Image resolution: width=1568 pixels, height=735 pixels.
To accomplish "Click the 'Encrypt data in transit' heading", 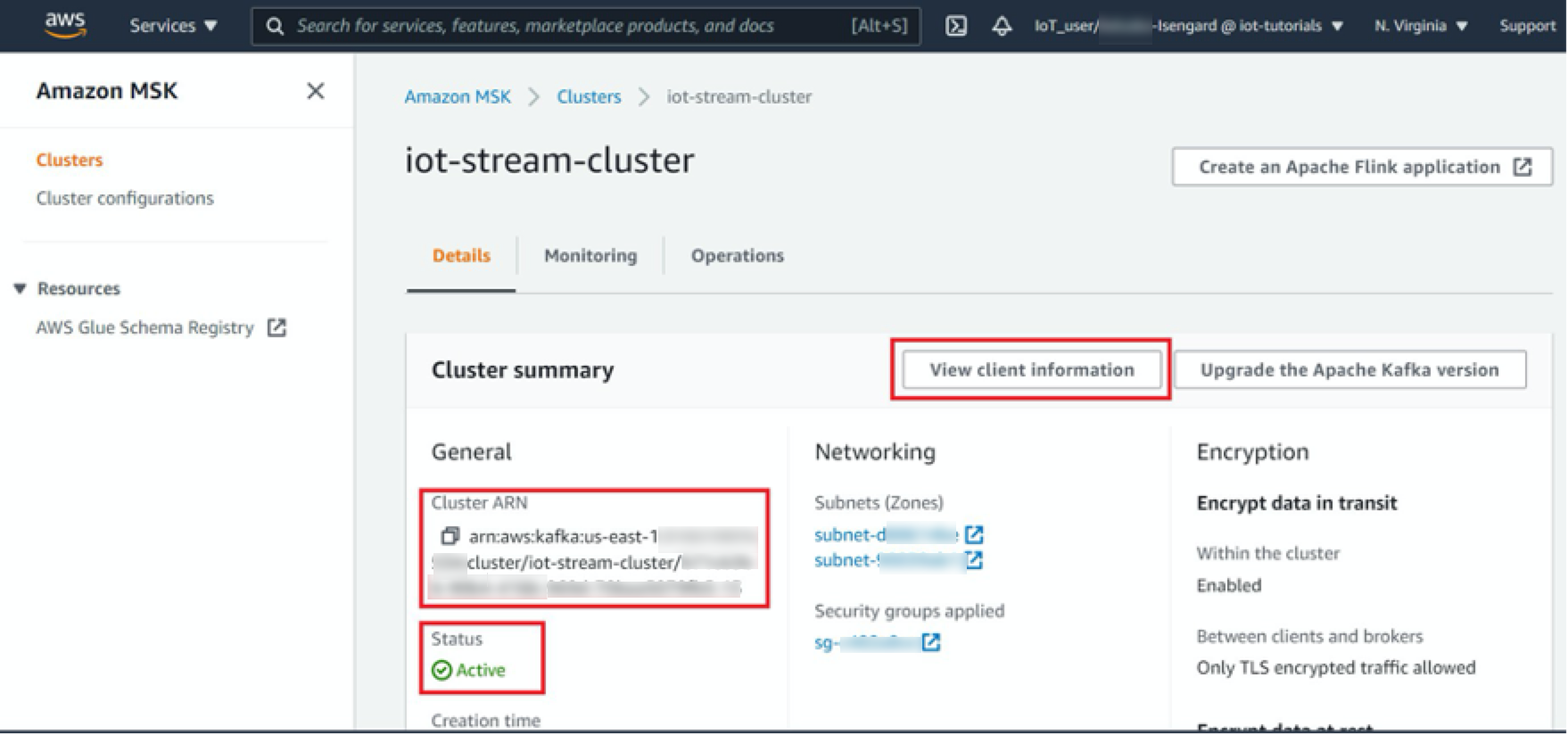I will (1297, 503).
